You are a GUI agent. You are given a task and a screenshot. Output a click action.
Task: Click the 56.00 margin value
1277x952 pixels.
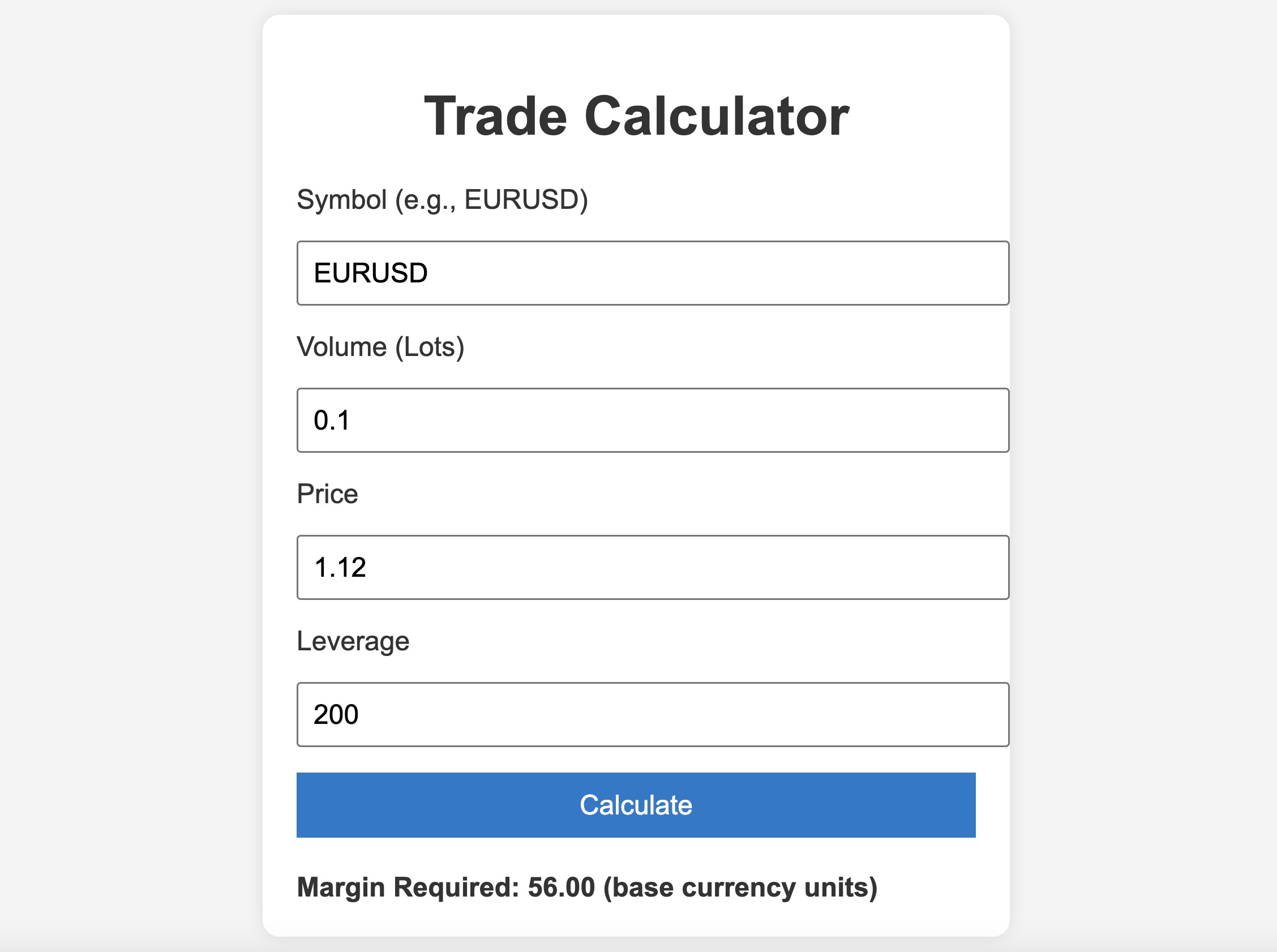click(562, 887)
